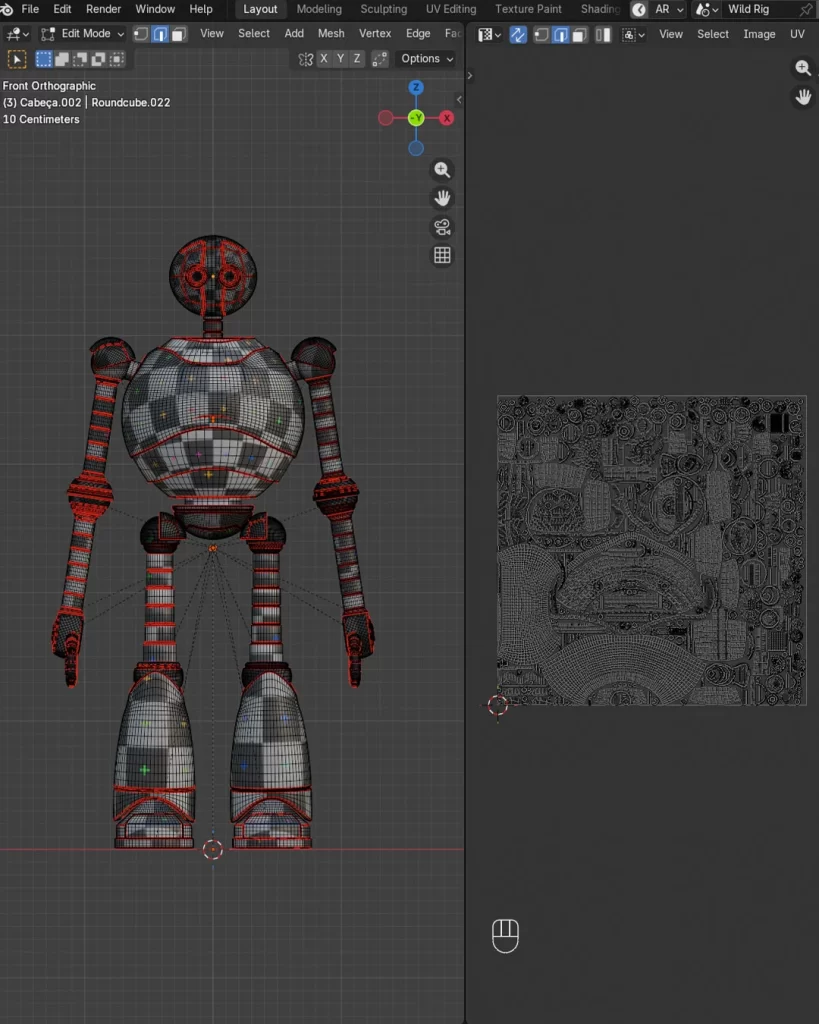The image size is (819, 1024).
Task: Expand the Options dropdown
Action: (426, 59)
